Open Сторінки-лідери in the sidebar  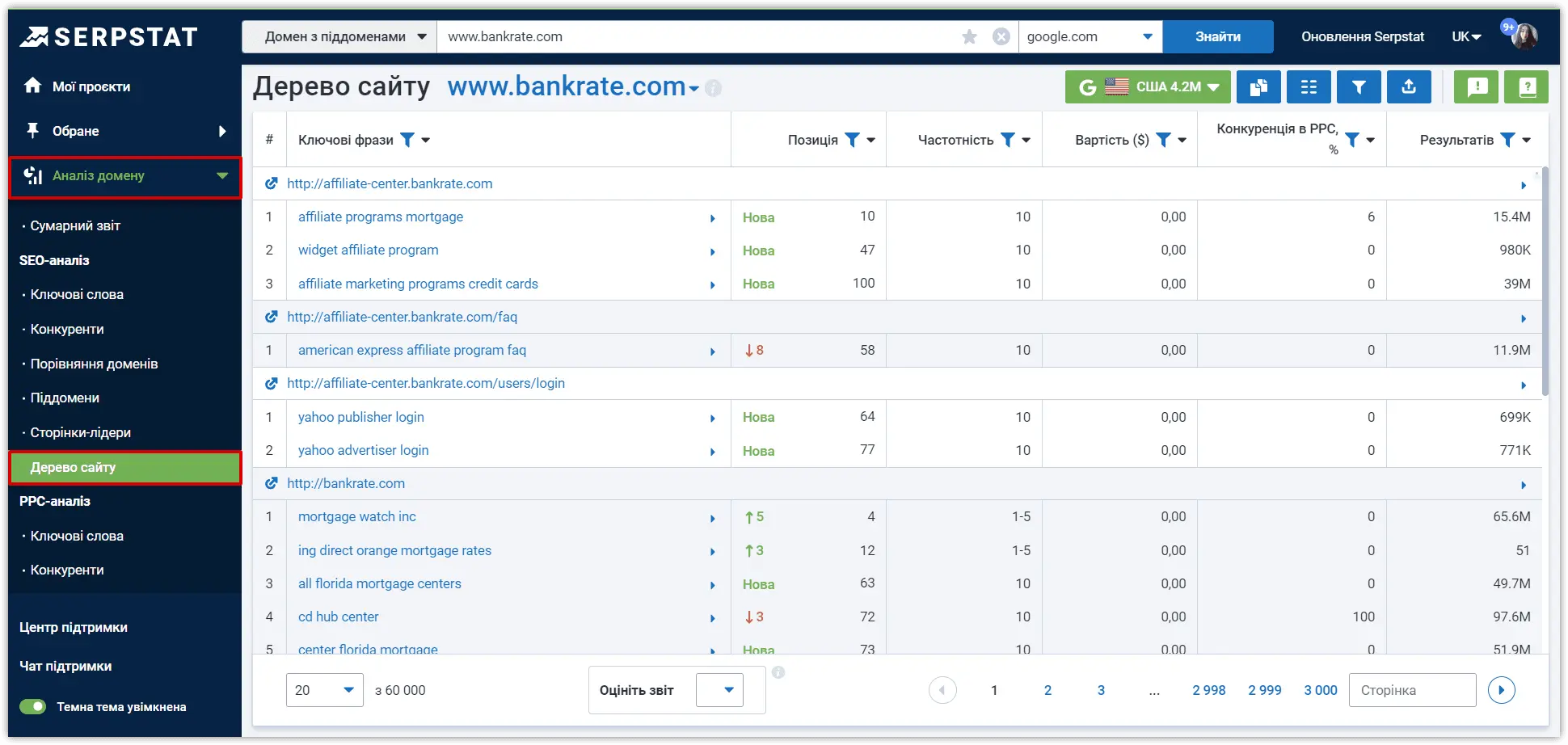point(81,432)
